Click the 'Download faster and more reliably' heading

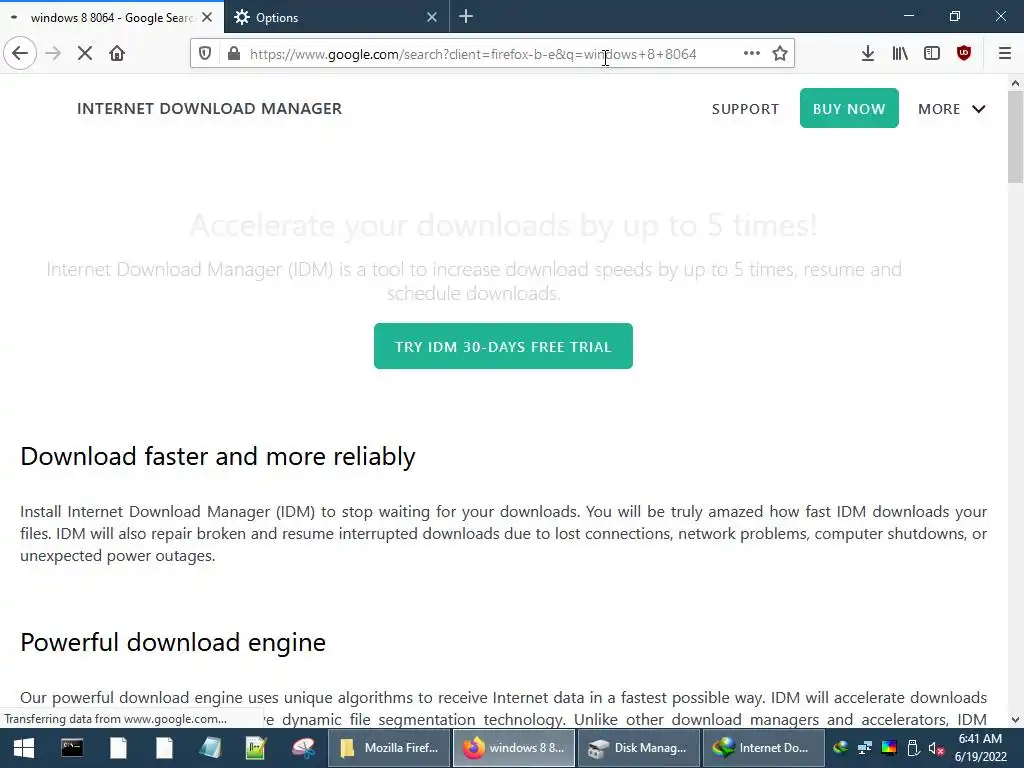coord(217,456)
